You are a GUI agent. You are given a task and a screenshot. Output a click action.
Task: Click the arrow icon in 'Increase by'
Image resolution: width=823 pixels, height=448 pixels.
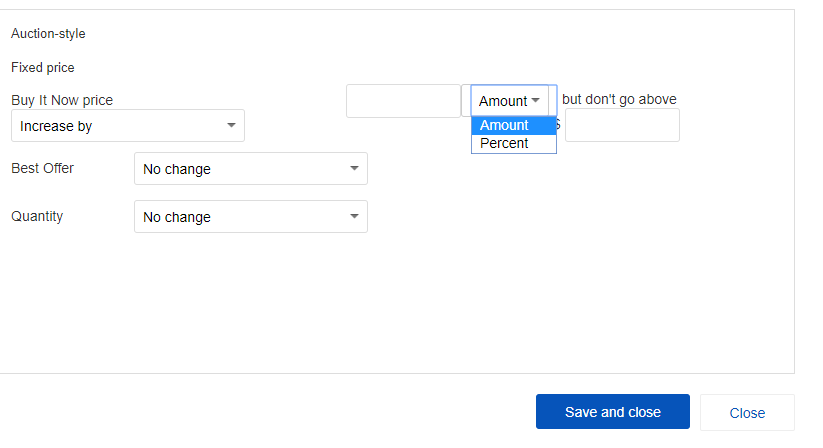pos(231,126)
